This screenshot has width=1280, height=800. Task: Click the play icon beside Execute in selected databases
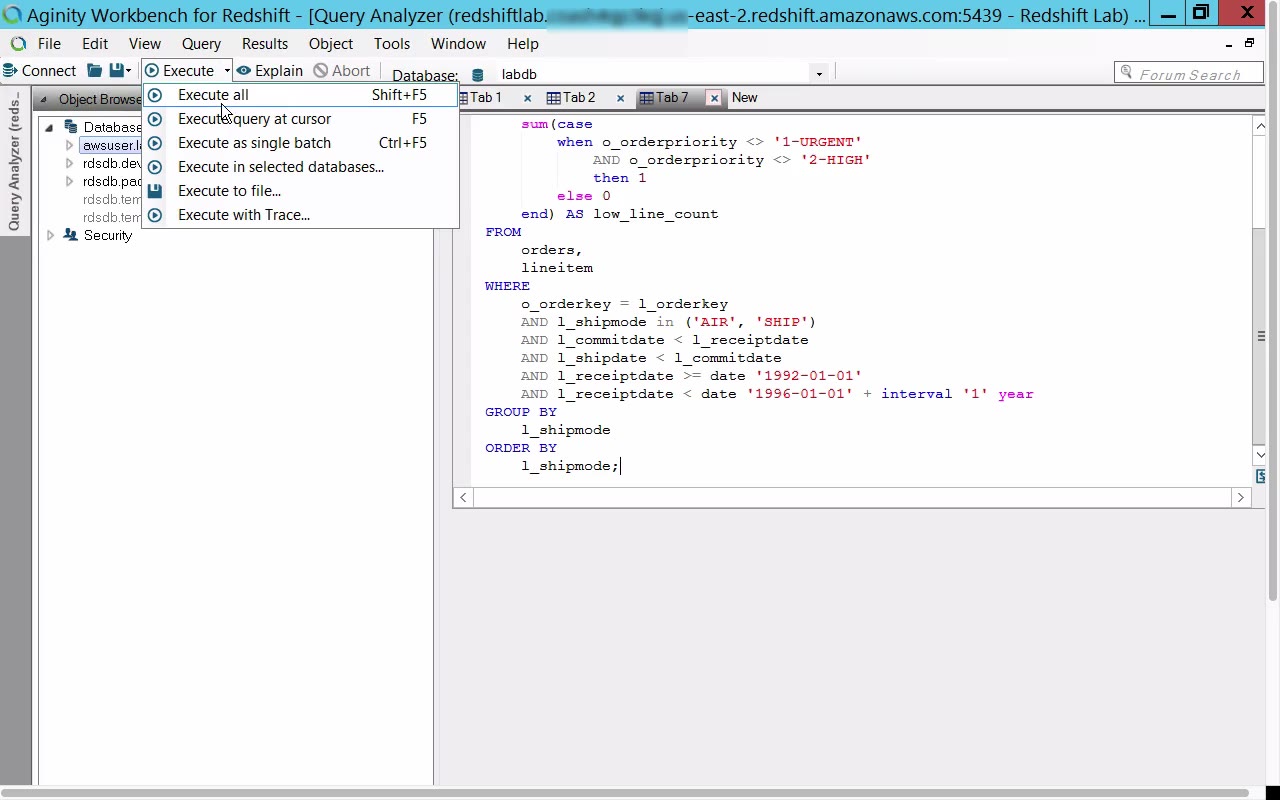pos(155,167)
